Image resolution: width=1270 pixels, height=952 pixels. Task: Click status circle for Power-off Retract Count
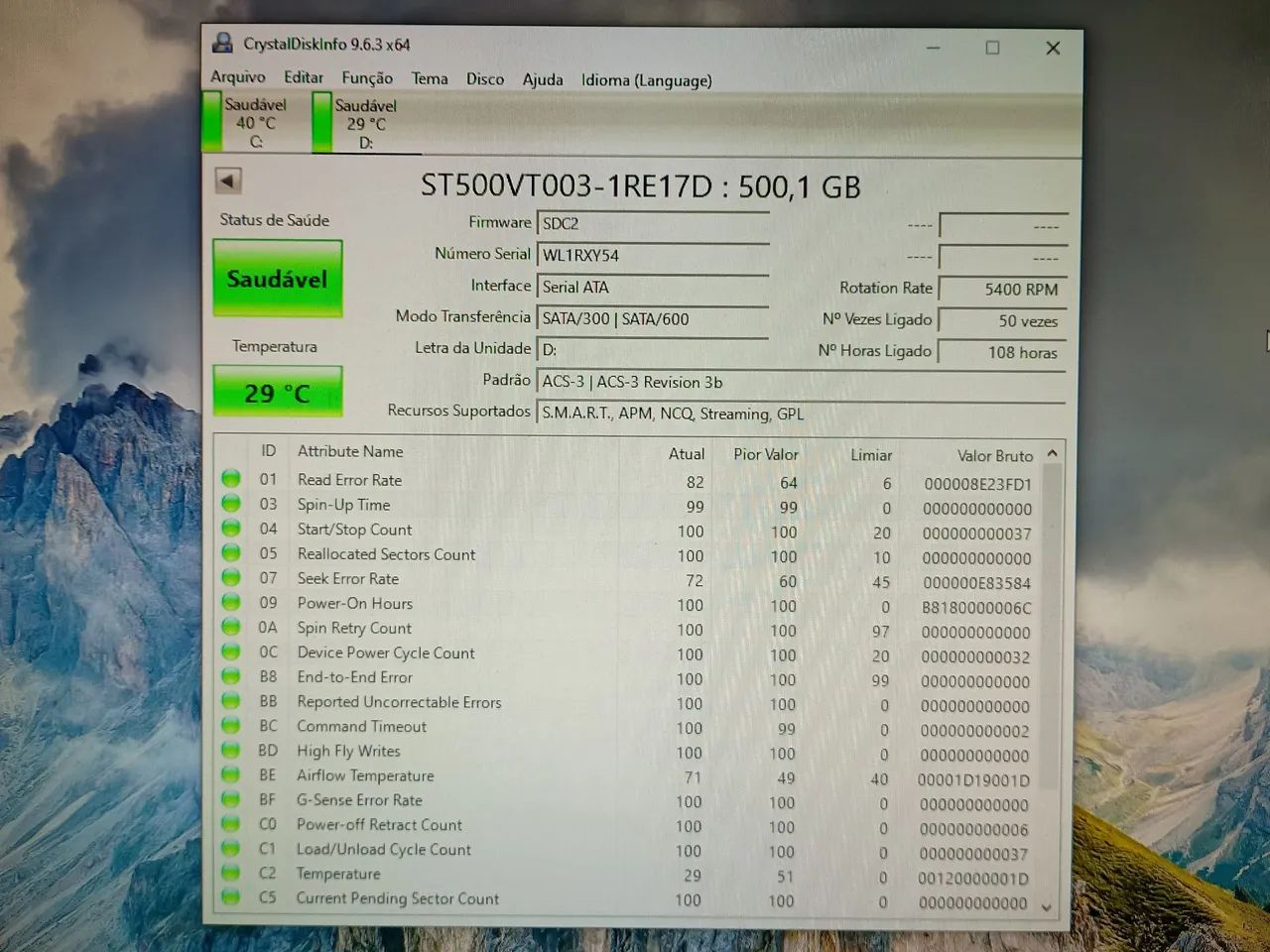point(231,824)
